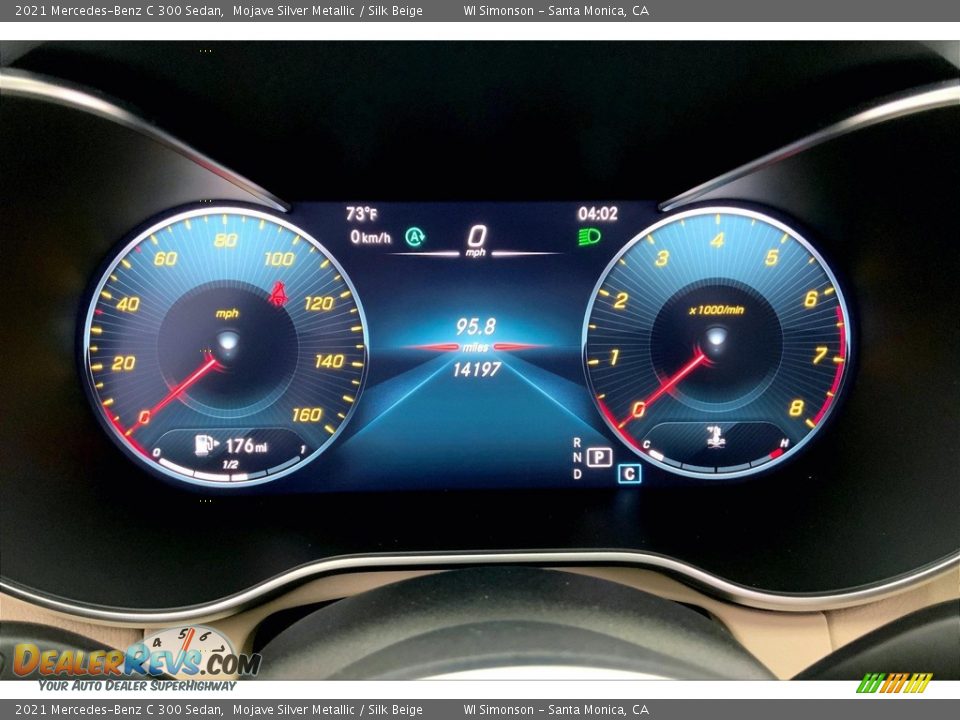Click the 04:02 clock display
This screenshot has height=720, width=960.
click(597, 213)
